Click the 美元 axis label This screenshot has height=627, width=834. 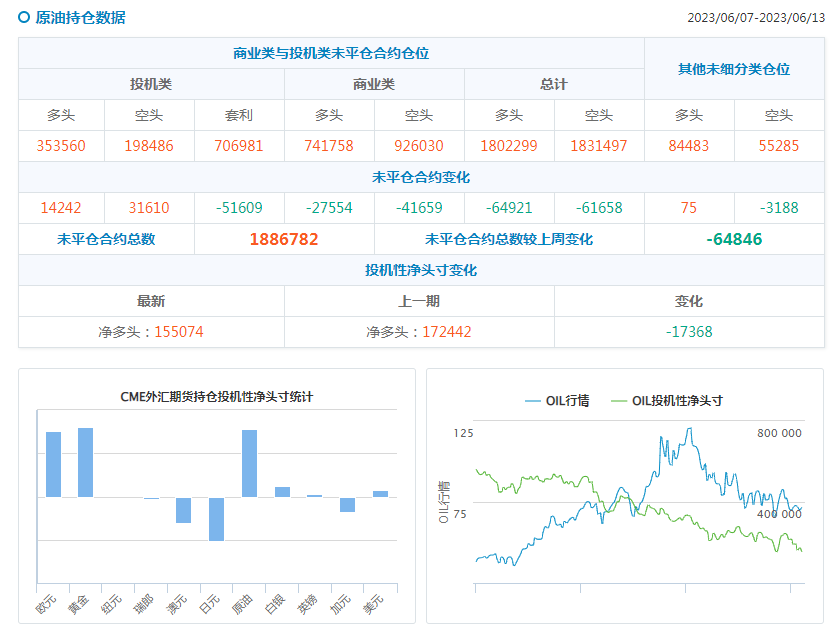tap(373, 604)
